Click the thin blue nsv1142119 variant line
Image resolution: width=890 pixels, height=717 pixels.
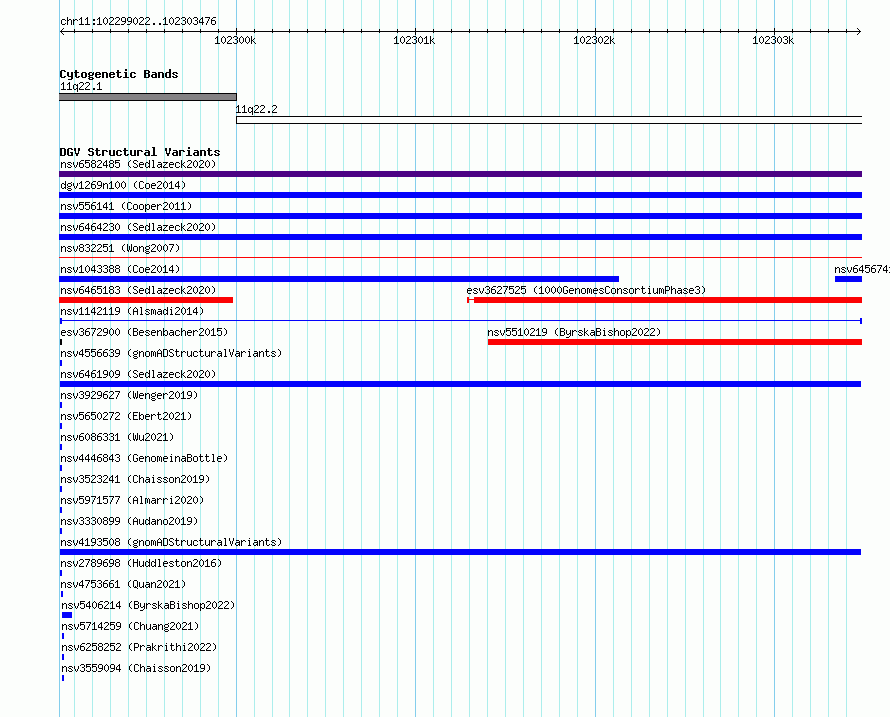pos(460,321)
